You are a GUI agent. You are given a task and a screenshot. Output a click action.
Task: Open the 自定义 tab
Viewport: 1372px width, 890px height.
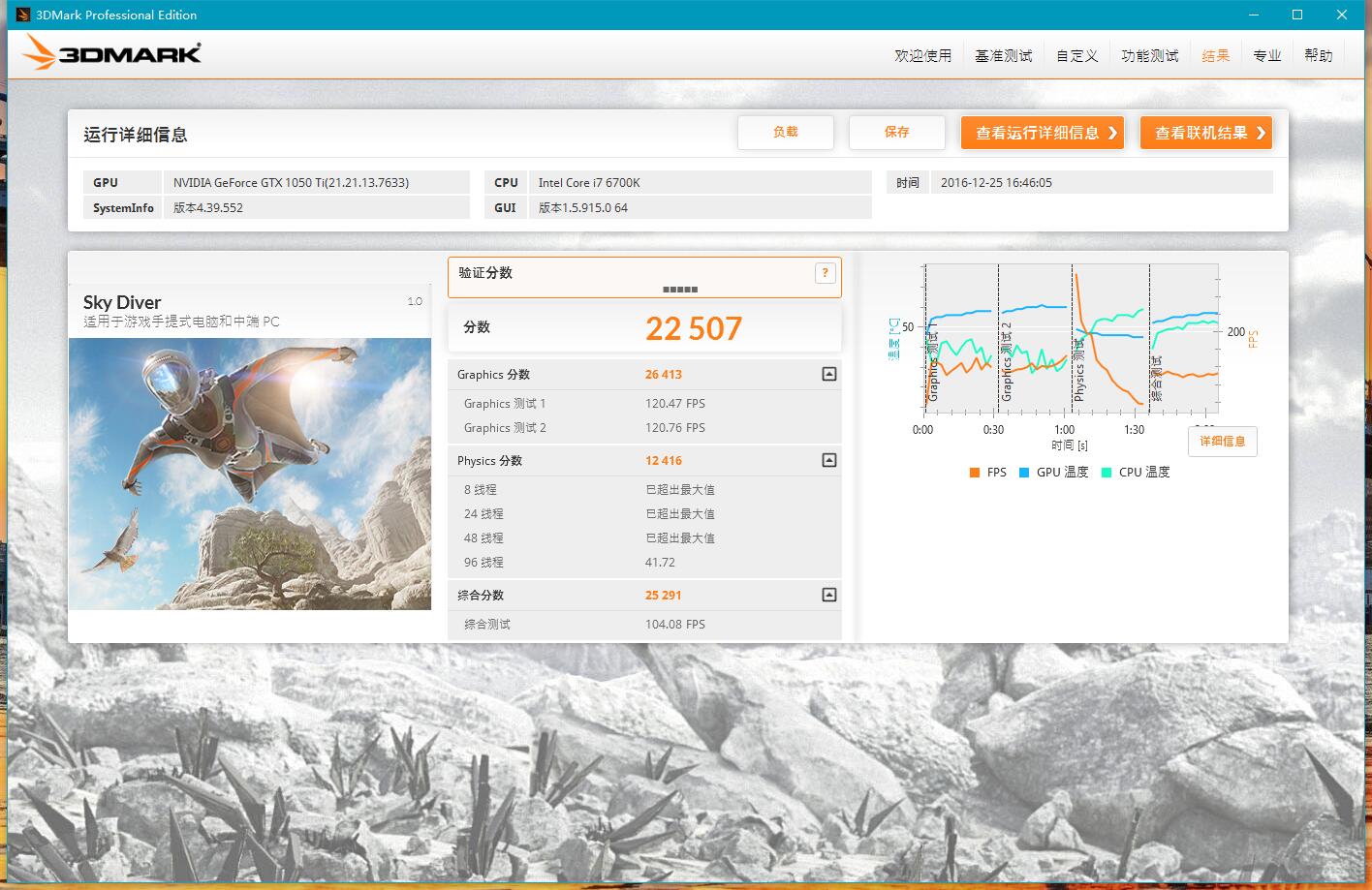[1076, 55]
